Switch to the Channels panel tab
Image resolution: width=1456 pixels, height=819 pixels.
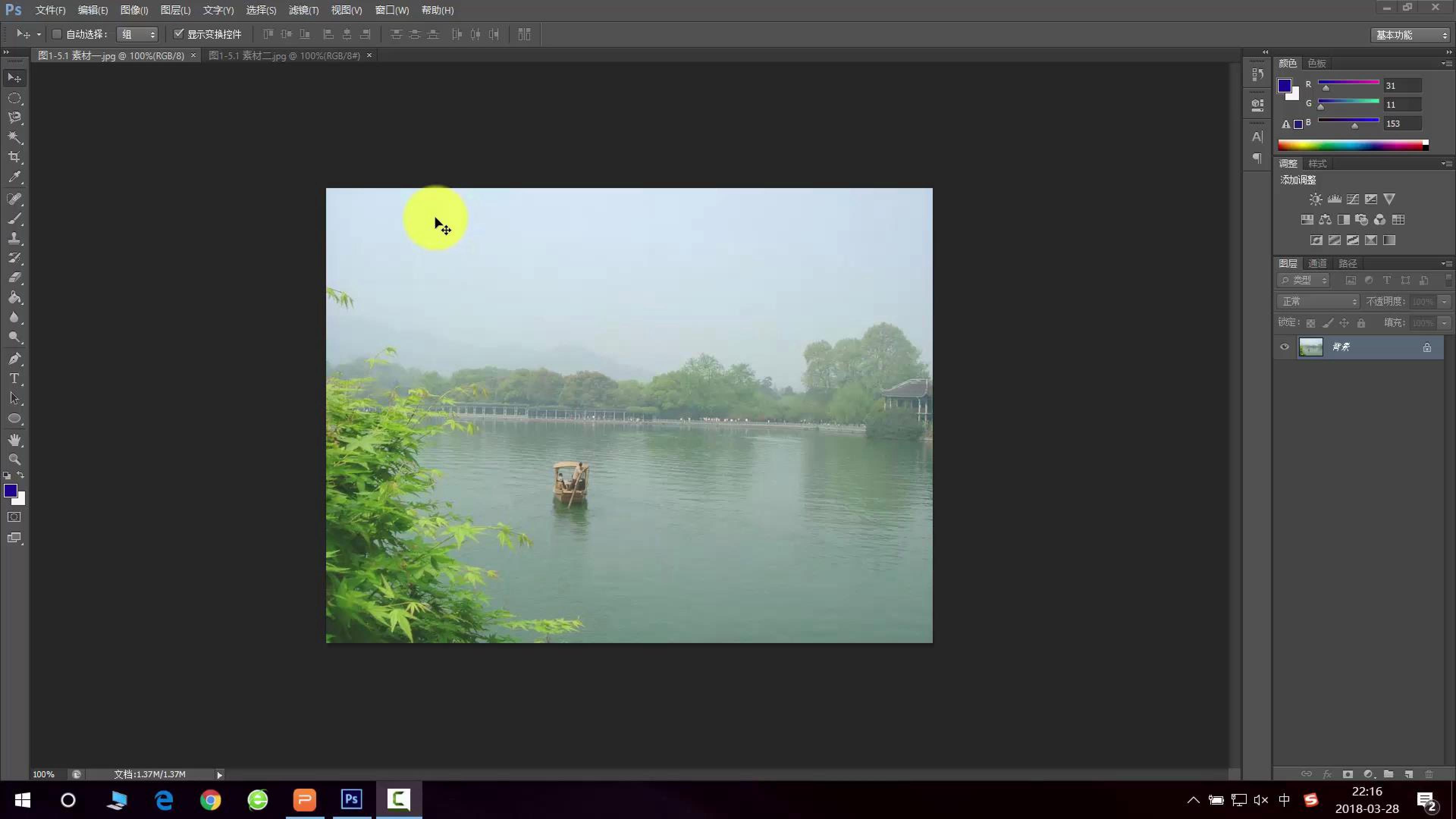click(x=1317, y=264)
